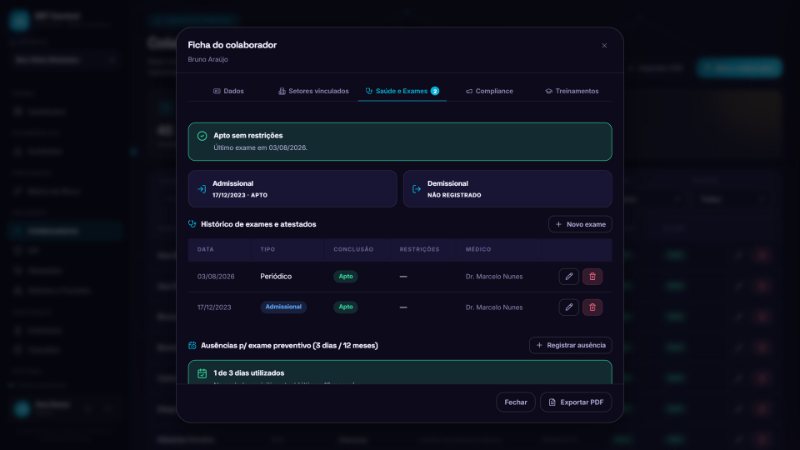
Task: Click the RESTRIÇÕES column header
Action: click(419, 249)
